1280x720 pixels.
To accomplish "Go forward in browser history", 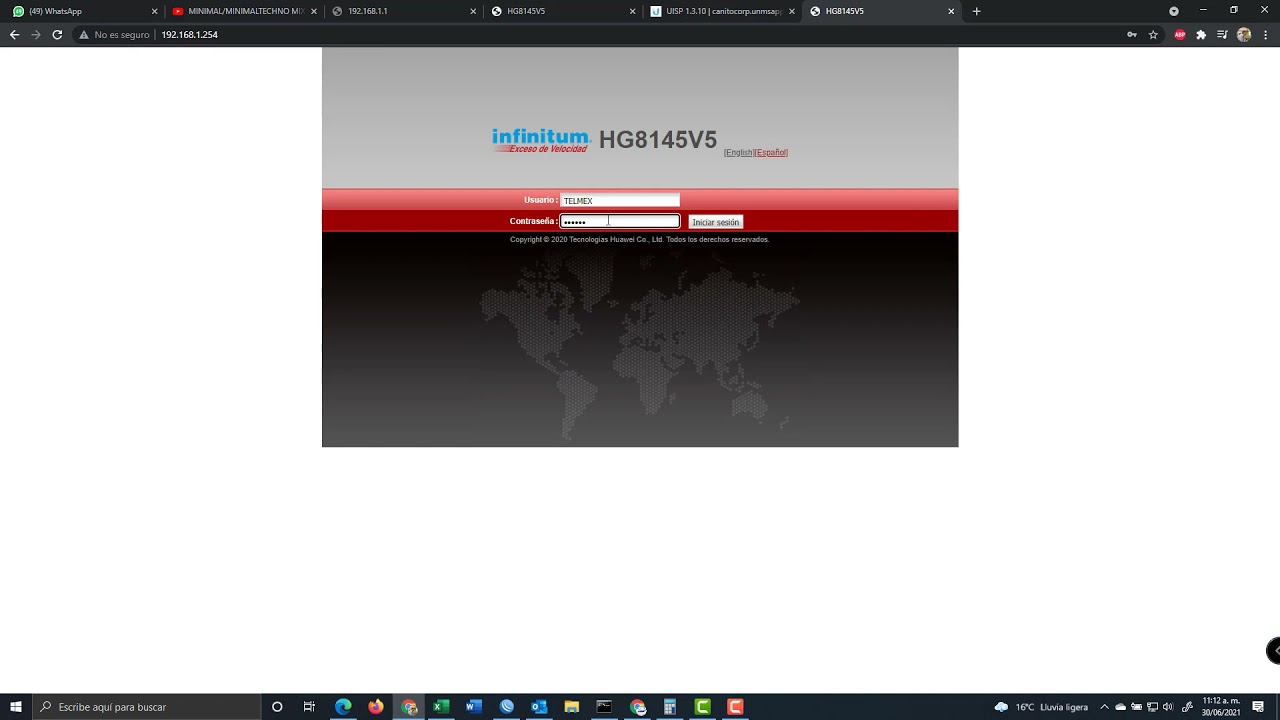I will [x=36, y=34].
